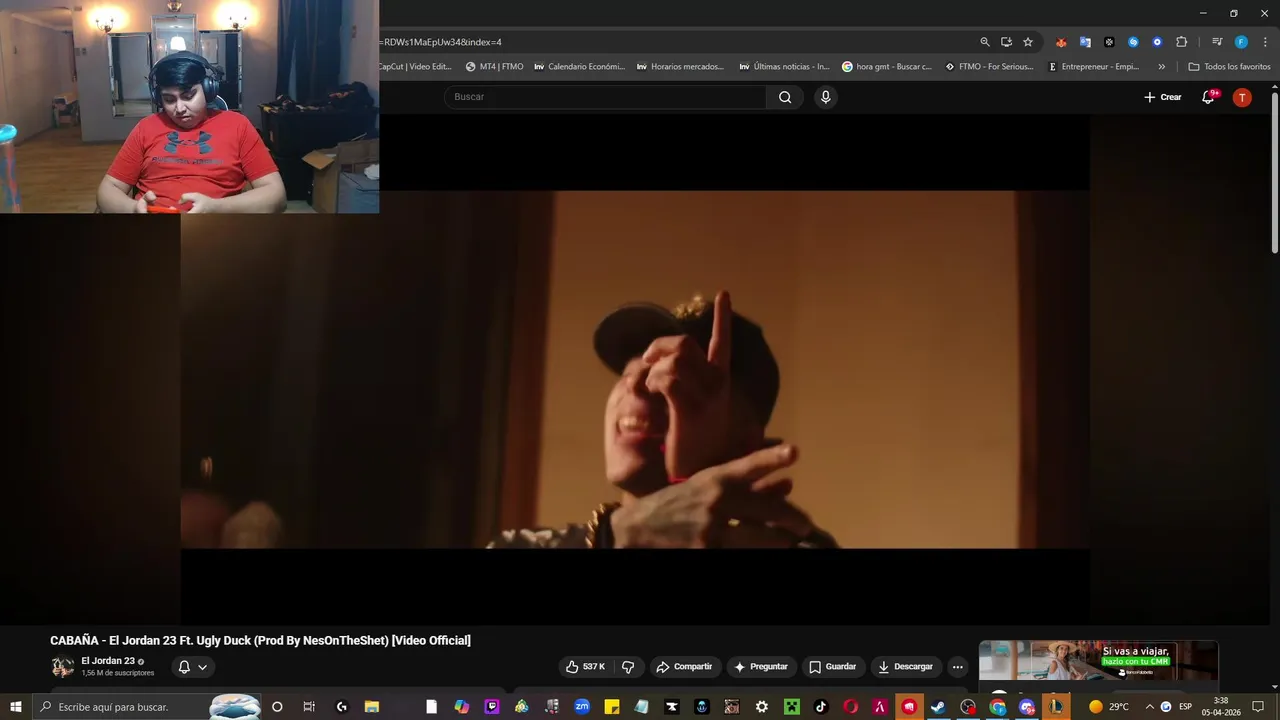Screen dimensions: 1280x720
Task: Open Zoom from the taskbar
Action: 581,707
